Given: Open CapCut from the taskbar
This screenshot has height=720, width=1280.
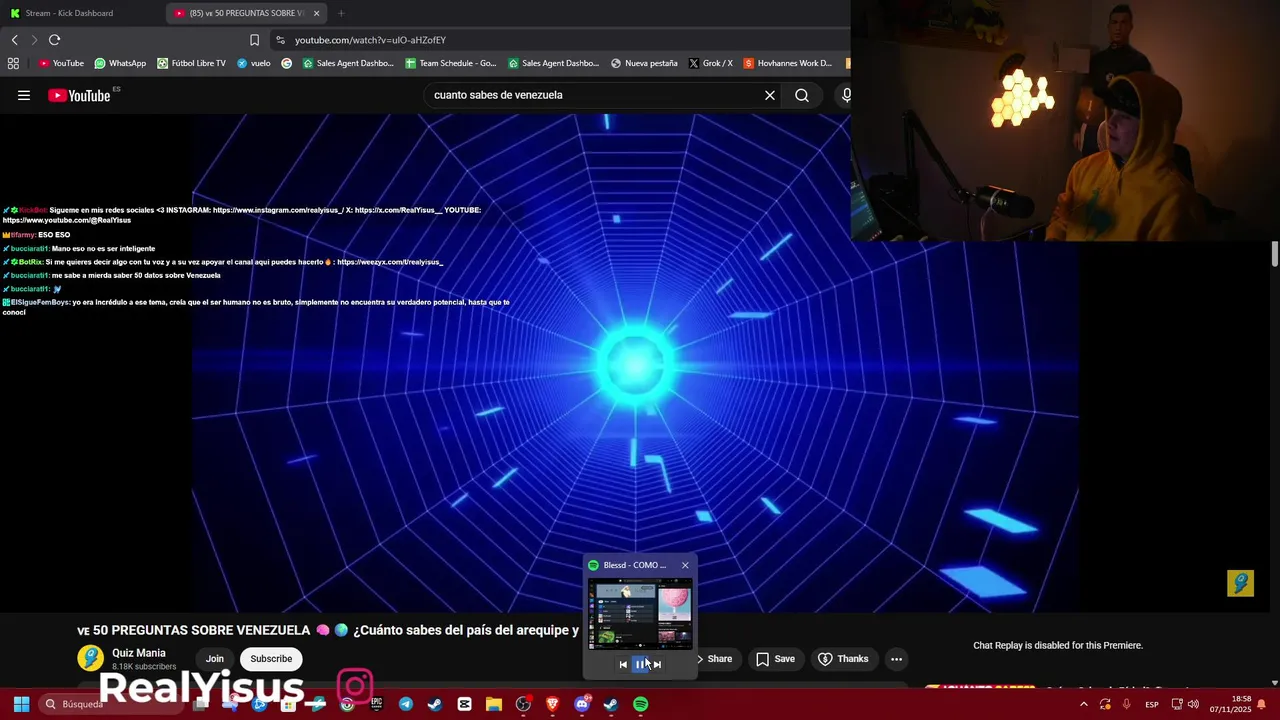Looking at the screenshot, I should (x=464, y=704).
